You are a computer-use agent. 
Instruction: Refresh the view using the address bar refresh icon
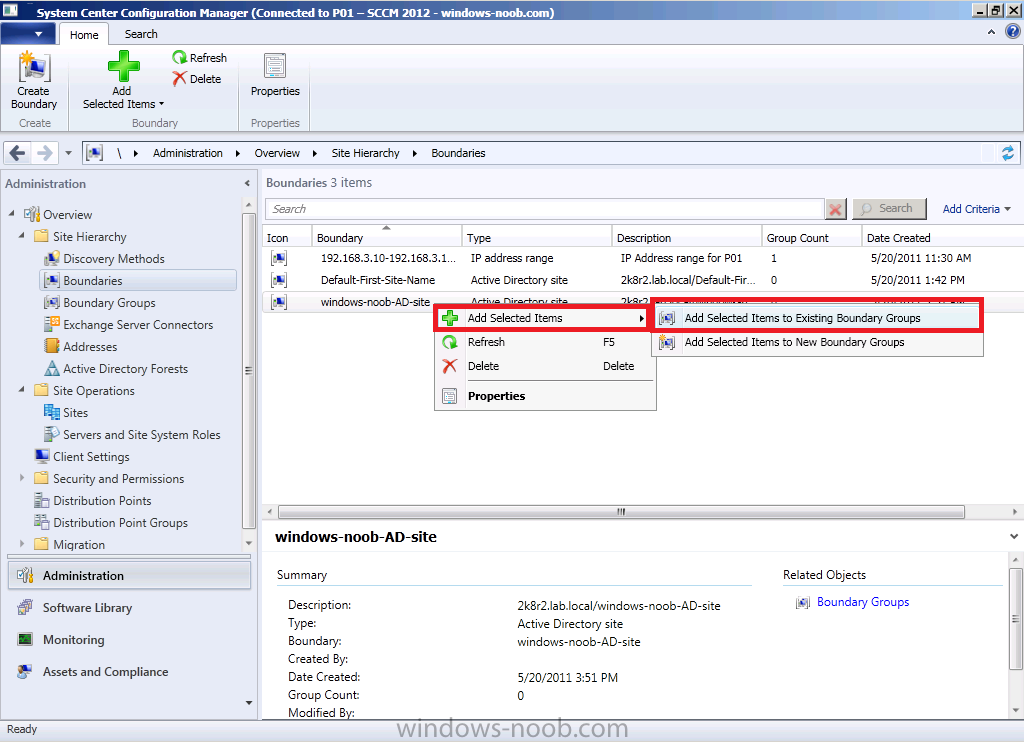(1008, 153)
